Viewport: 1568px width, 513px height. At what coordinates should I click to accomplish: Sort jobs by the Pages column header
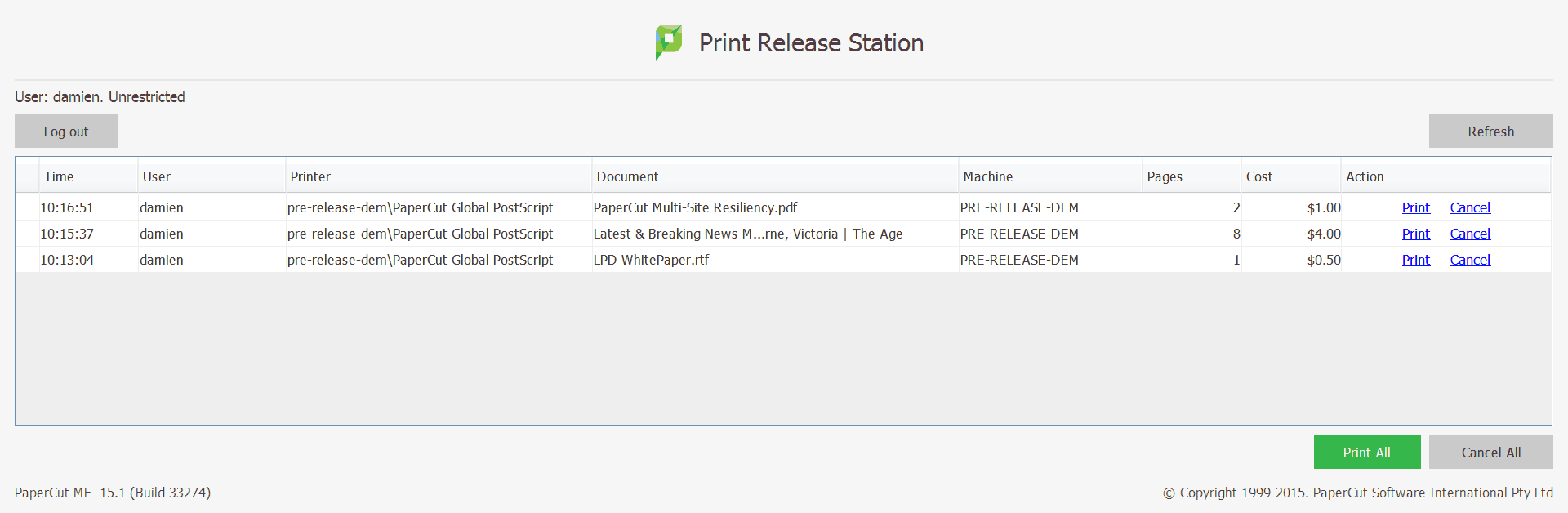point(1192,176)
